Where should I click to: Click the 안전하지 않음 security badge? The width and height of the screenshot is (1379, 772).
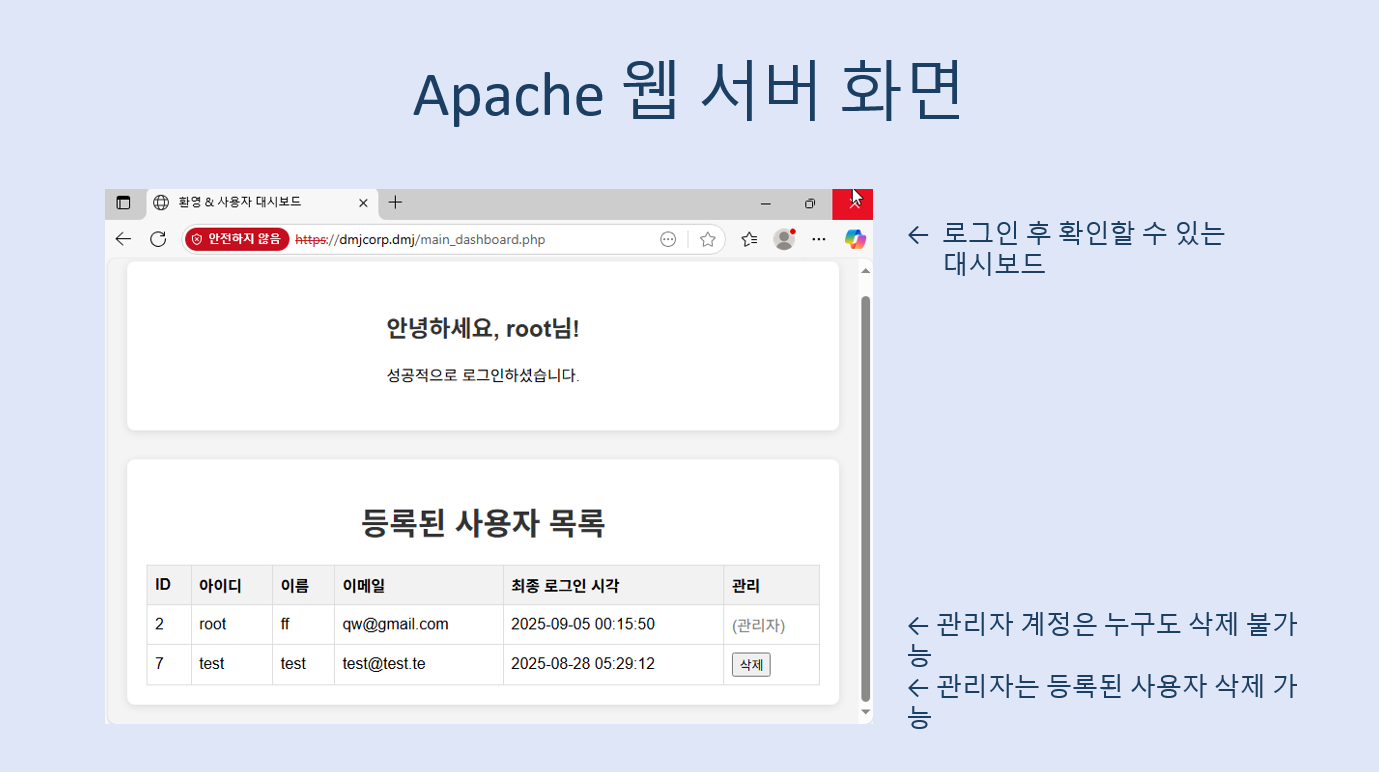[236, 239]
